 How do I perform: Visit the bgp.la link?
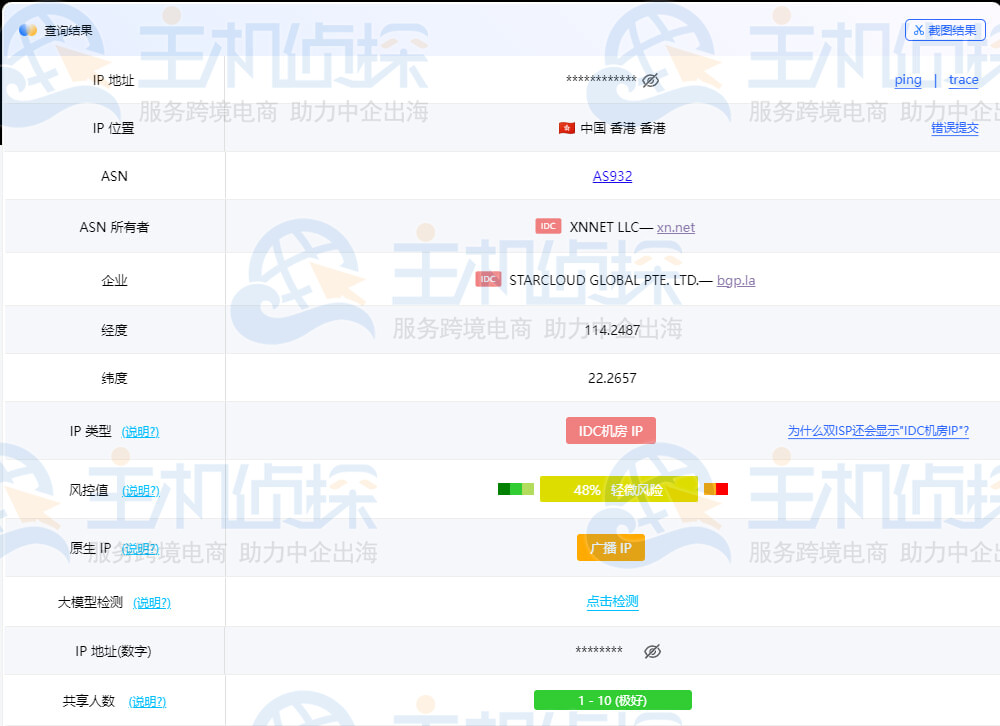(x=736, y=280)
